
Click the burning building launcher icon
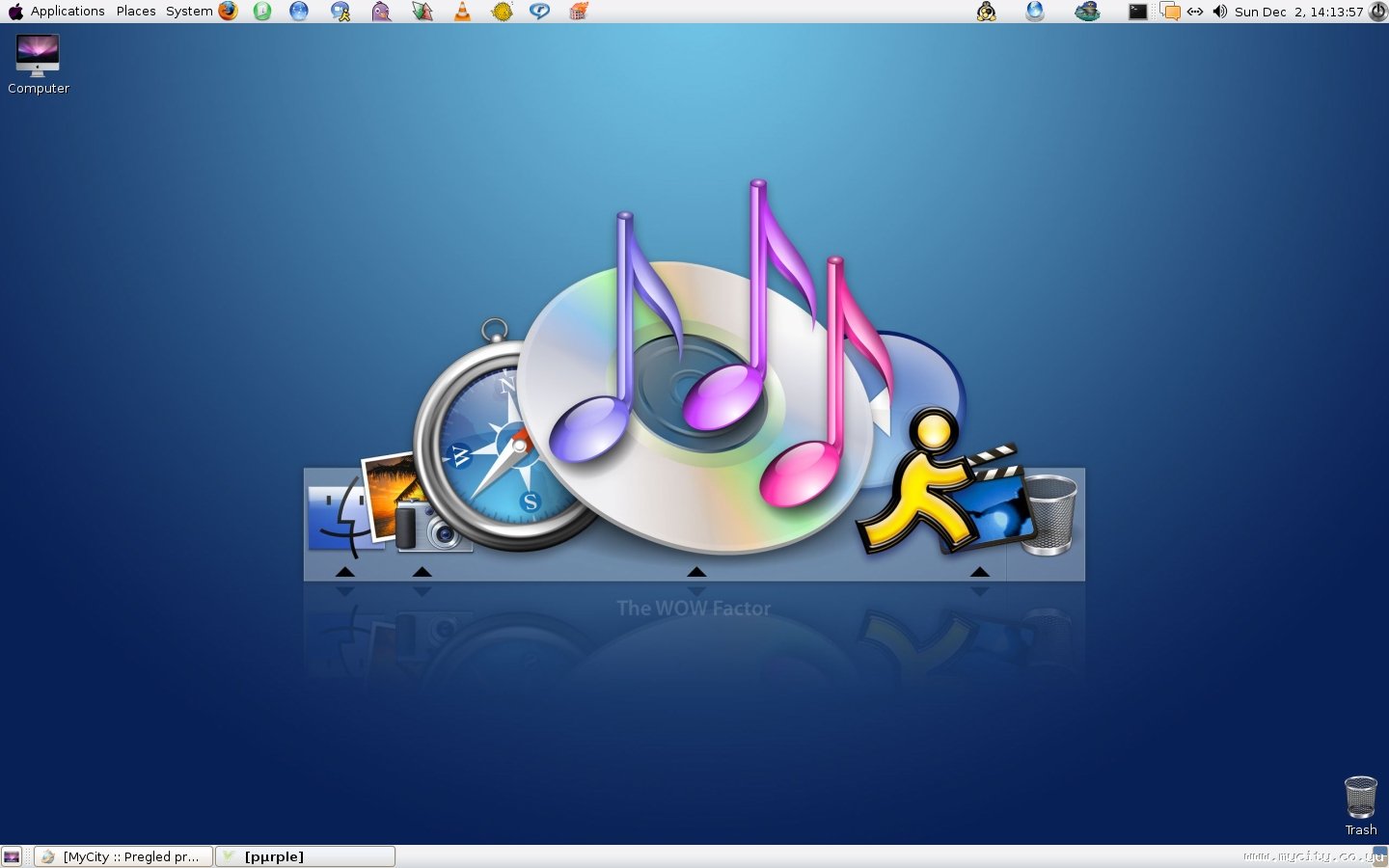pos(579,12)
